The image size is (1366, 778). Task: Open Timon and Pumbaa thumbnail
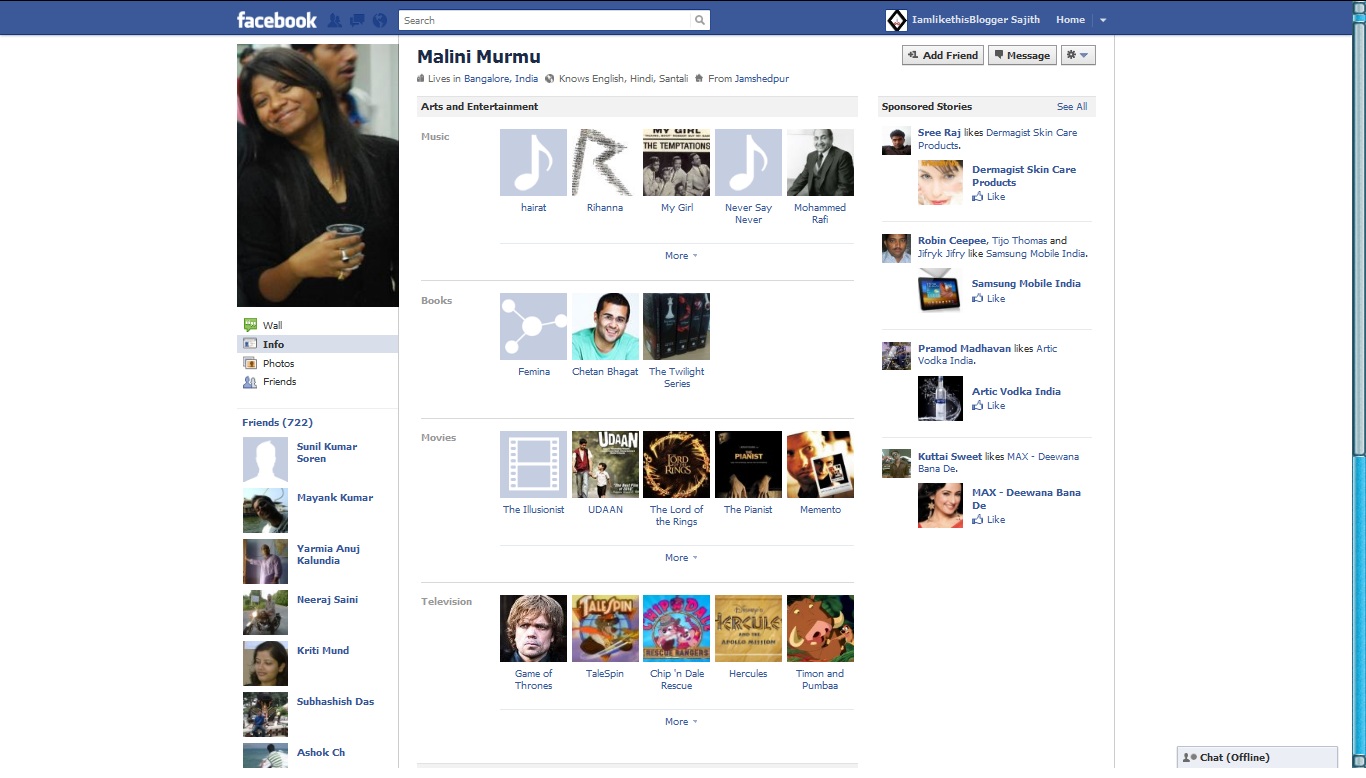click(x=820, y=628)
